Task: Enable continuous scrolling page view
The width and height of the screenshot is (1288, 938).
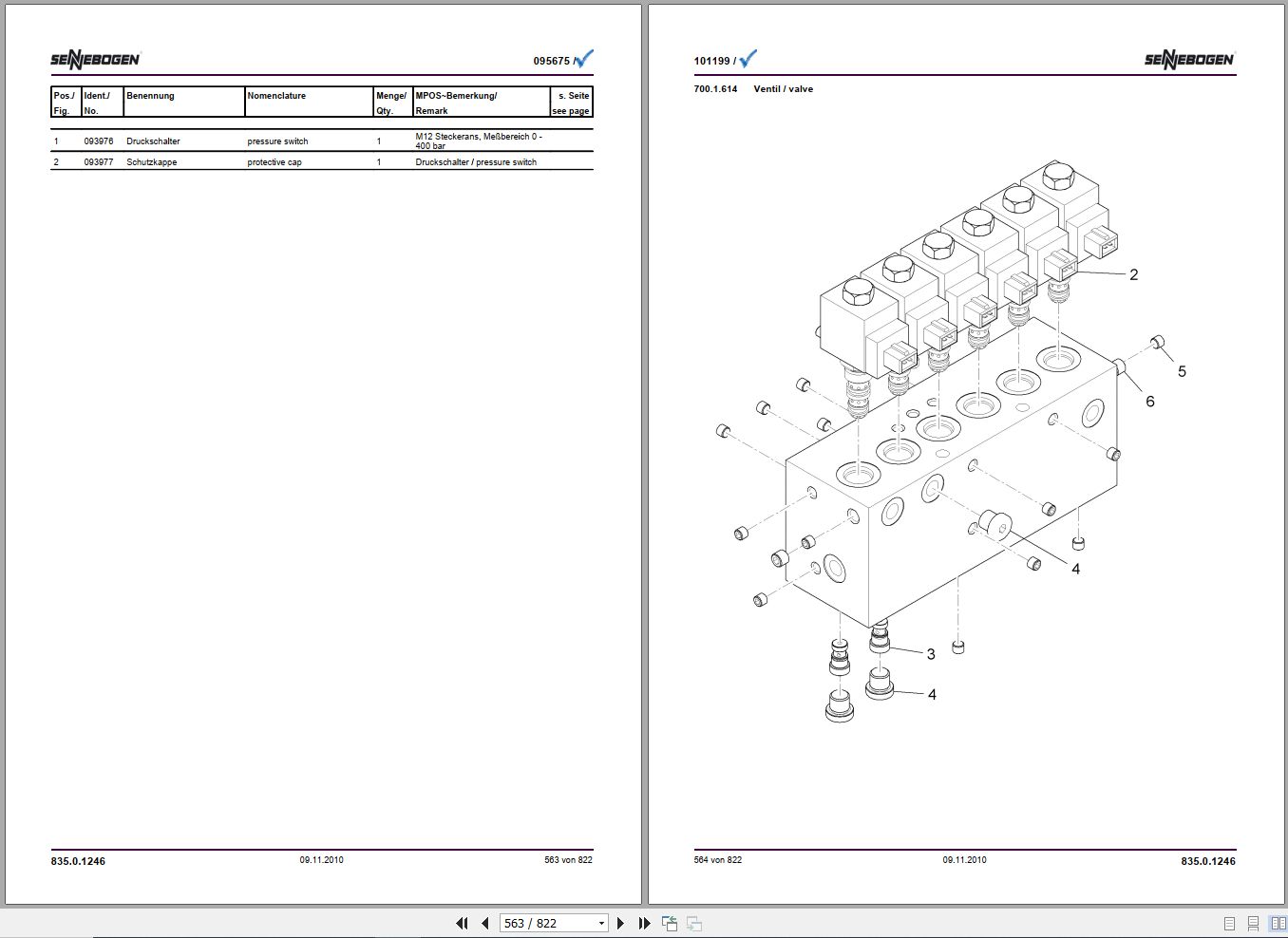Action: click(x=1254, y=923)
